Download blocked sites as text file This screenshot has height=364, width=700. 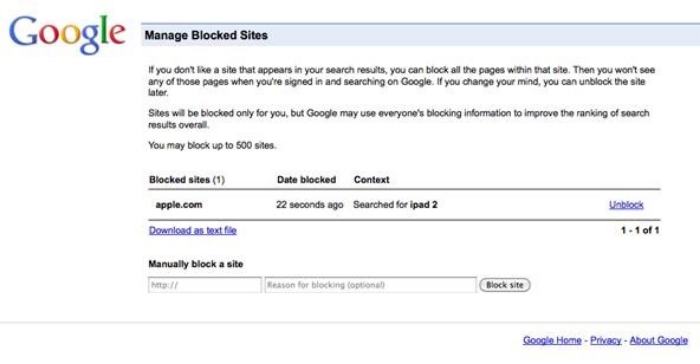pos(192,230)
